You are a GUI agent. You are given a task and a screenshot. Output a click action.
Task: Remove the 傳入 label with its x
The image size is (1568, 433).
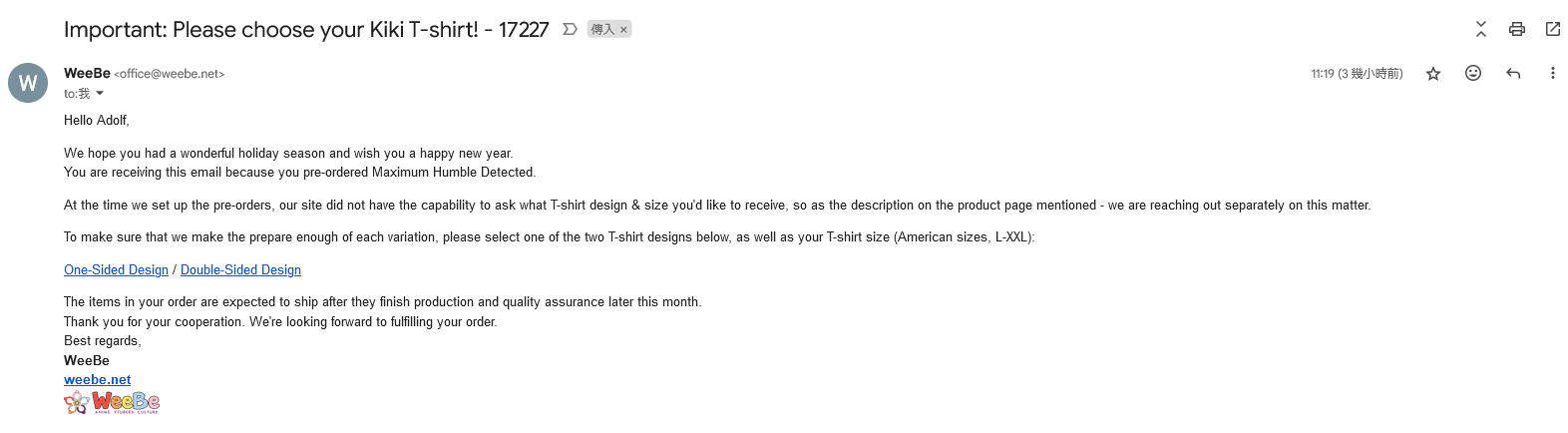[x=623, y=30]
